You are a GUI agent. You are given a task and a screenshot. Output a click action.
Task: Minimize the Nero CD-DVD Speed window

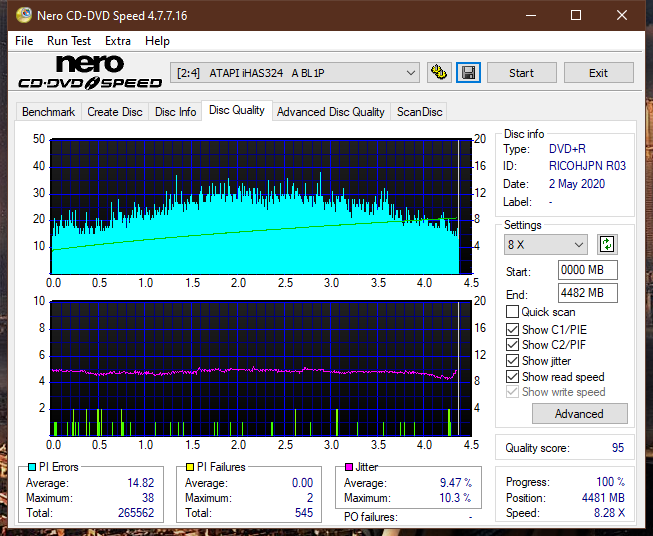pos(531,15)
